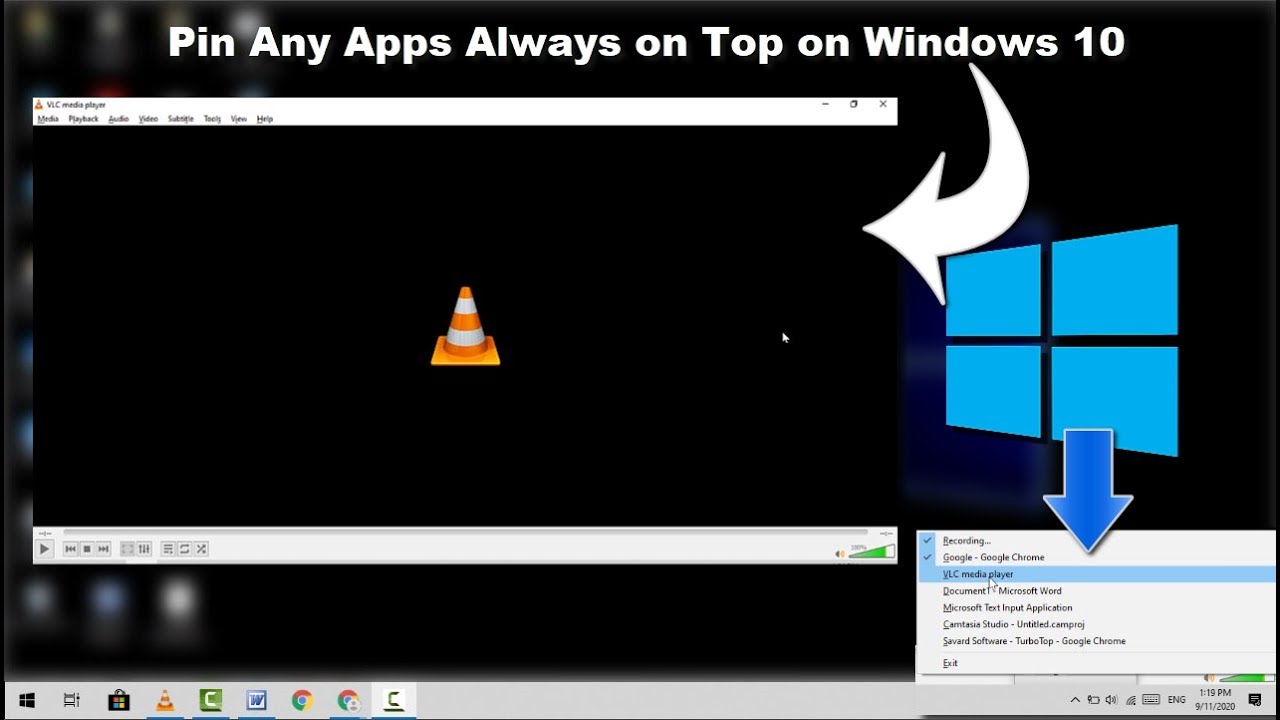Screen dimensions: 1280x720
Task: Select Microsoft Text Input Application entry
Action: click(x=1096, y=608)
